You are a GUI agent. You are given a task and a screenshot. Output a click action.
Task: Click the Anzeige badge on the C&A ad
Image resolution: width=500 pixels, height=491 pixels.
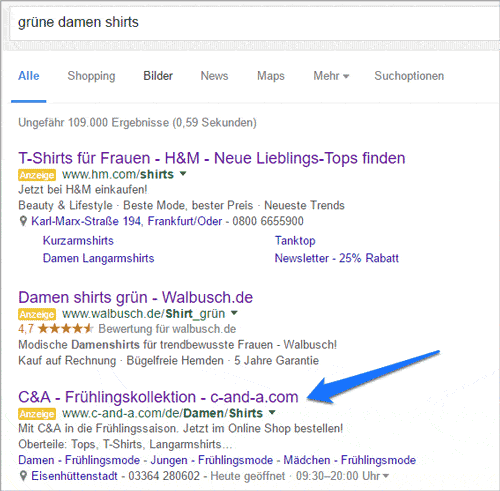click(37, 414)
